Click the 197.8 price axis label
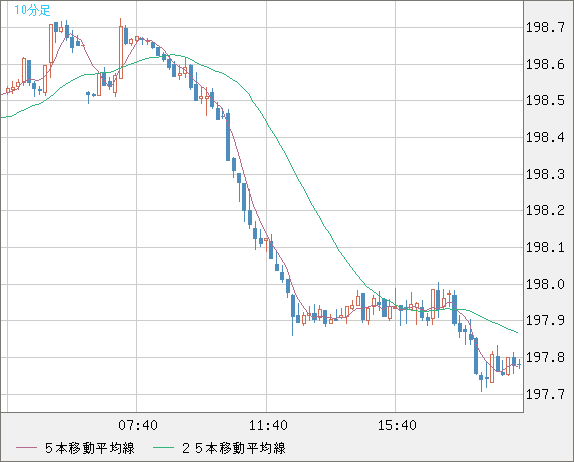The width and height of the screenshot is (574, 462). pos(545,357)
